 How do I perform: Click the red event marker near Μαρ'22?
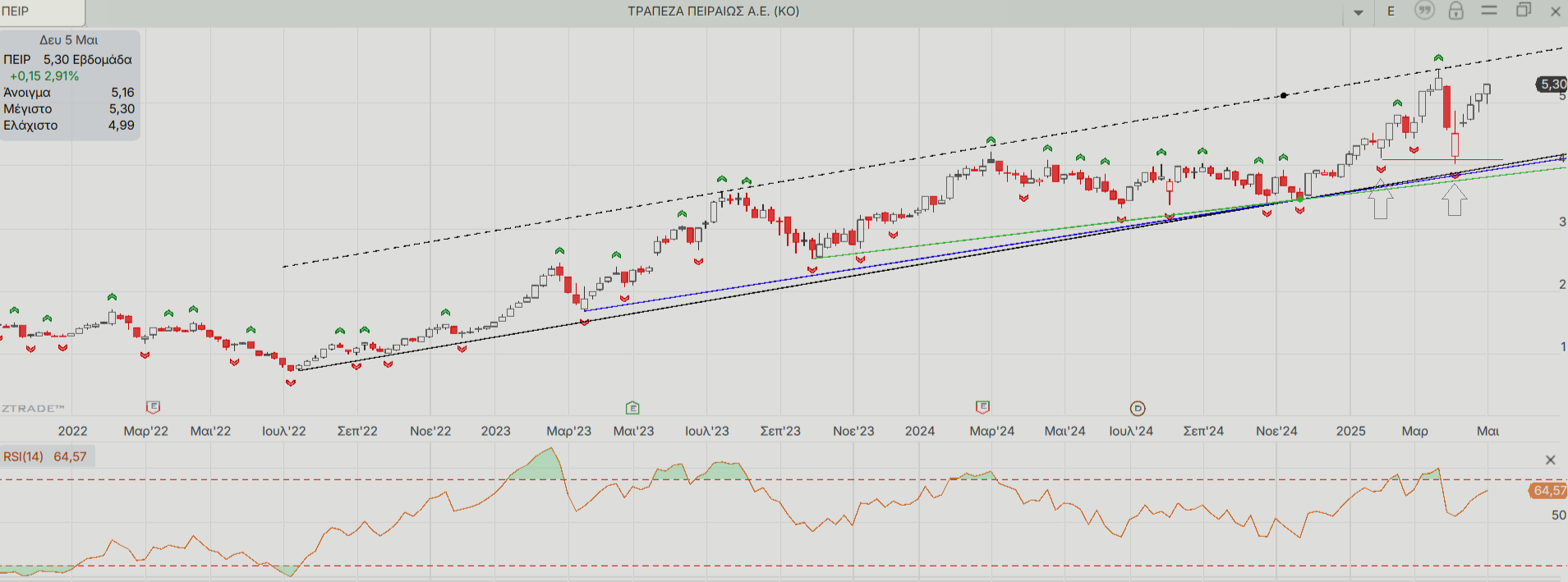click(153, 407)
